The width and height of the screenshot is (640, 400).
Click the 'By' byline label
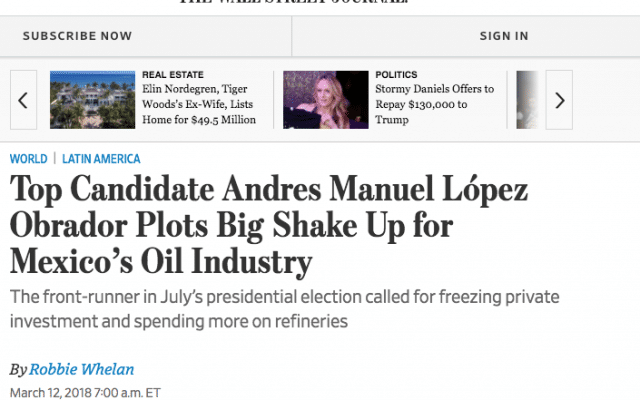click(18, 370)
